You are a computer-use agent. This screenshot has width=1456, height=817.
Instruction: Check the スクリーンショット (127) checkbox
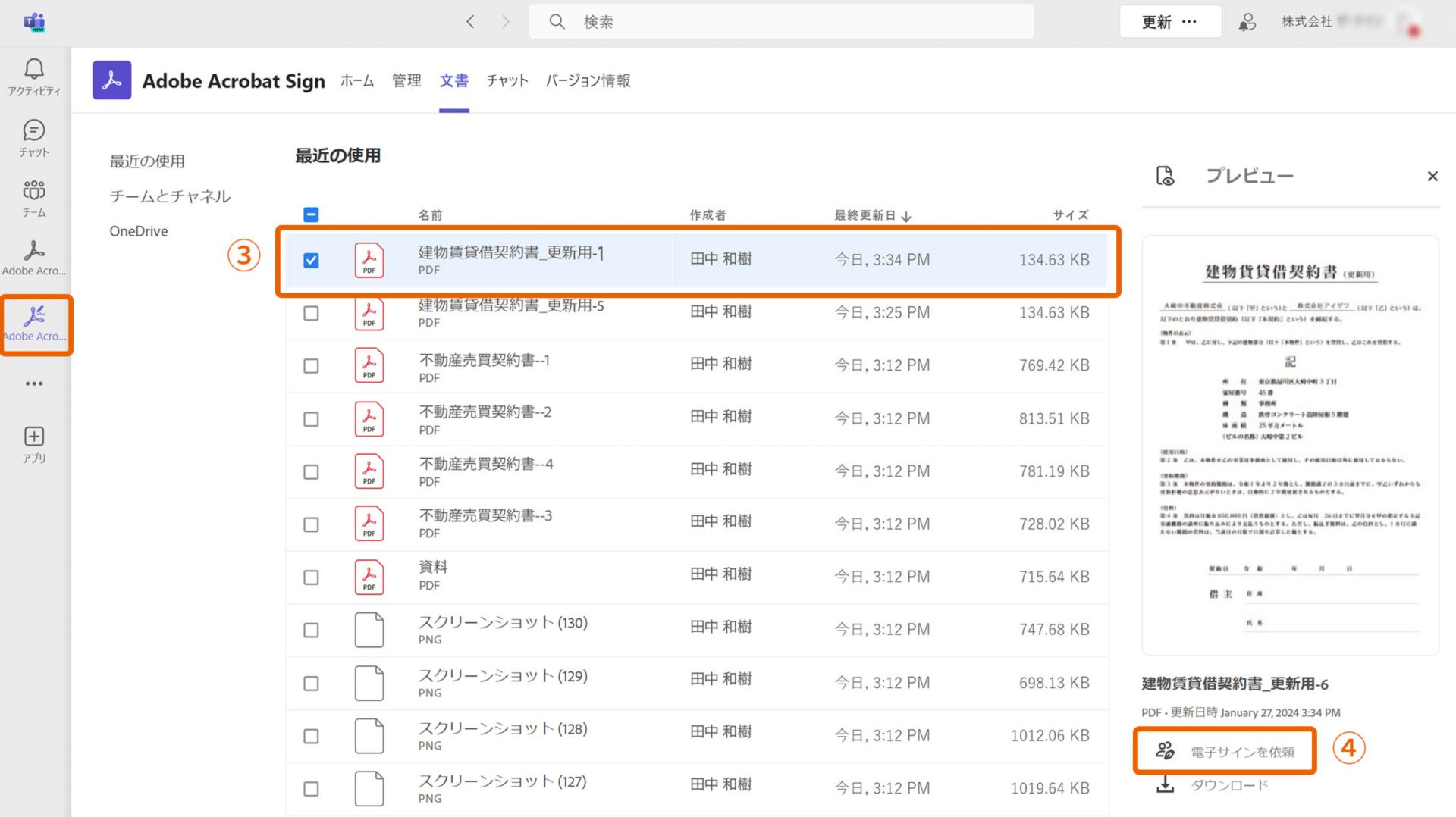pyautogui.click(x=311, y=789)
